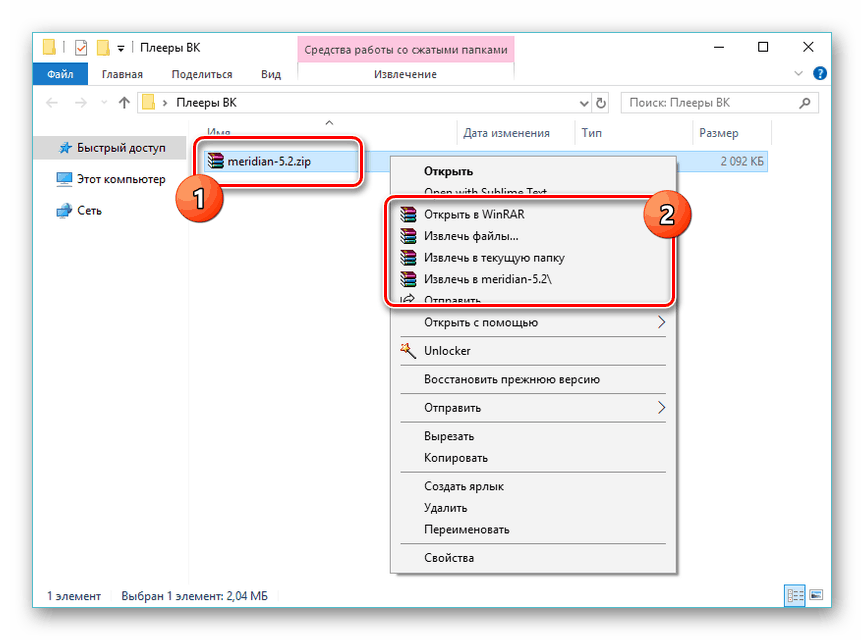Open Свойства from context menu

click(449, 558)
